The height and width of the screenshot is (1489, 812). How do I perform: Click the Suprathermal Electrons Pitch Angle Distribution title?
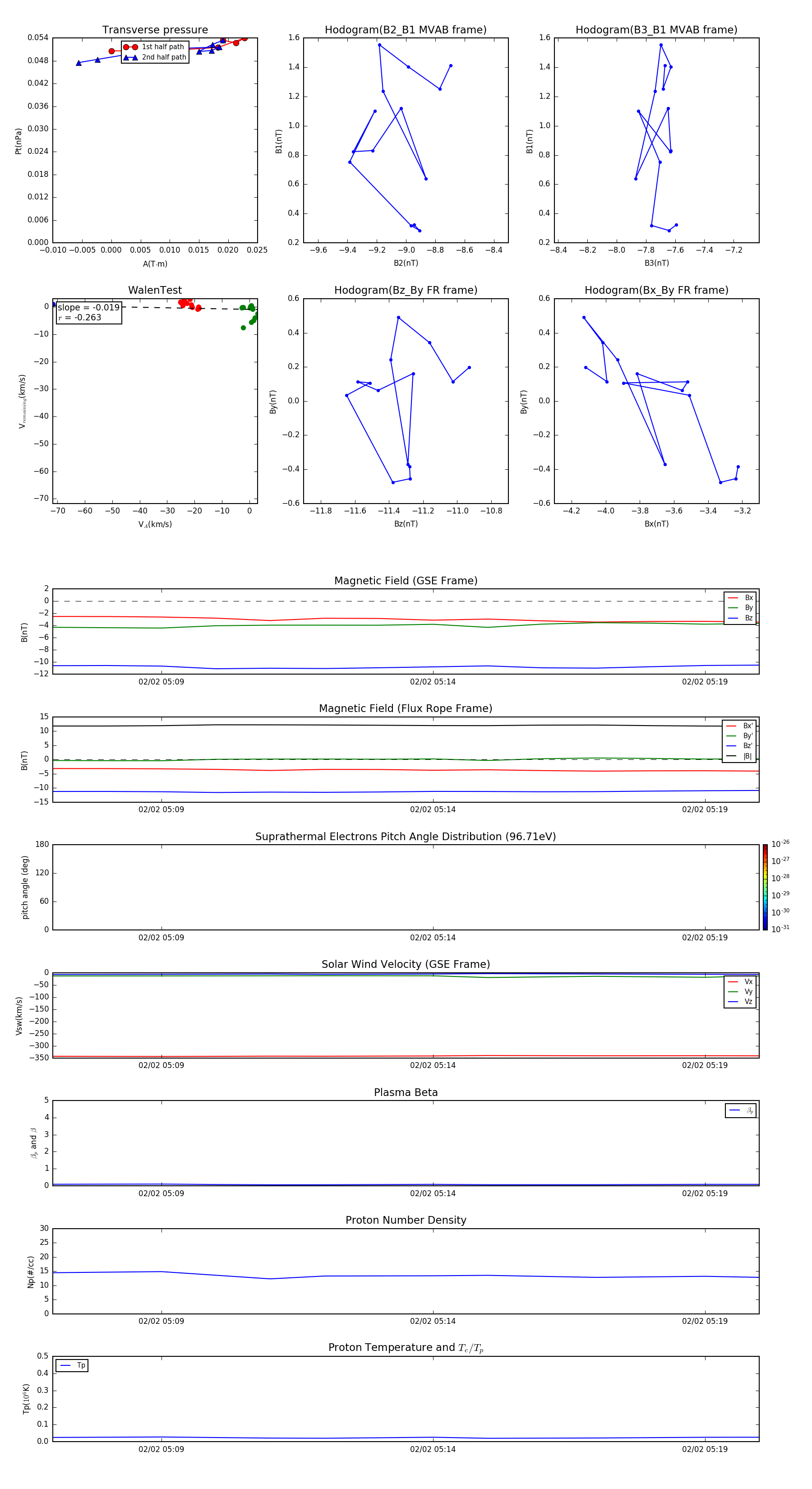coord(406,837)
